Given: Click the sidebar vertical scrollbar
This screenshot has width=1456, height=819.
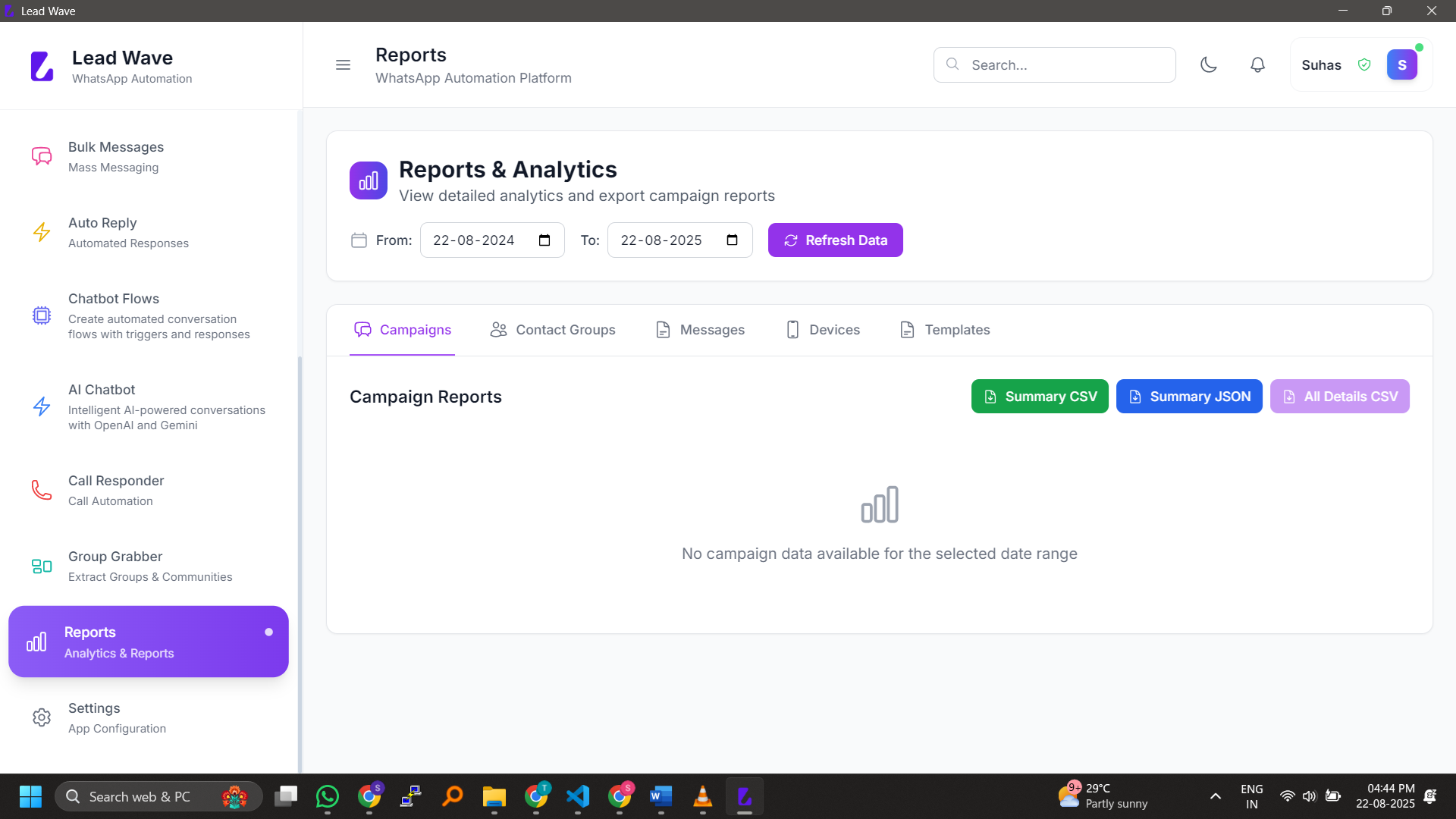Looking at the screenshot, I should coord(300,564).
